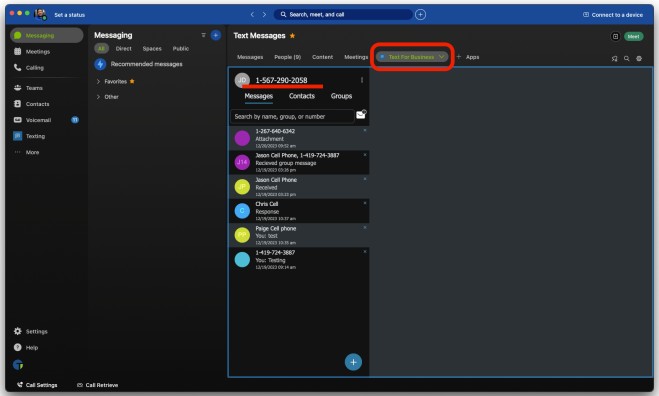Open the Messaging section in sidebar
Viewport: 659px width, 396px height.
pyautogui.click(x=46, y=35)
